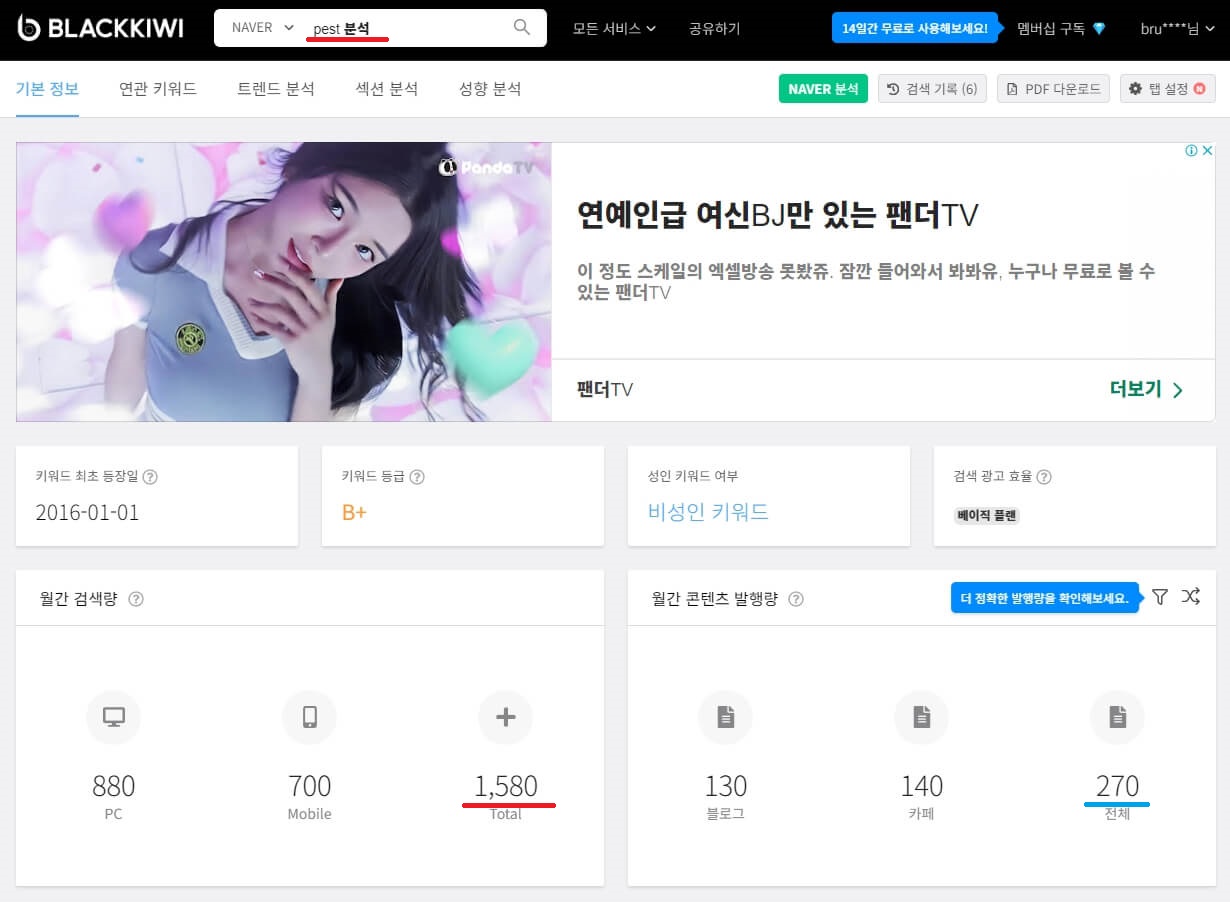Image resolution: width=1230 pixels, height=902 pixels.
Task: Click the keyword search input field
Action: tap(405, 28)
